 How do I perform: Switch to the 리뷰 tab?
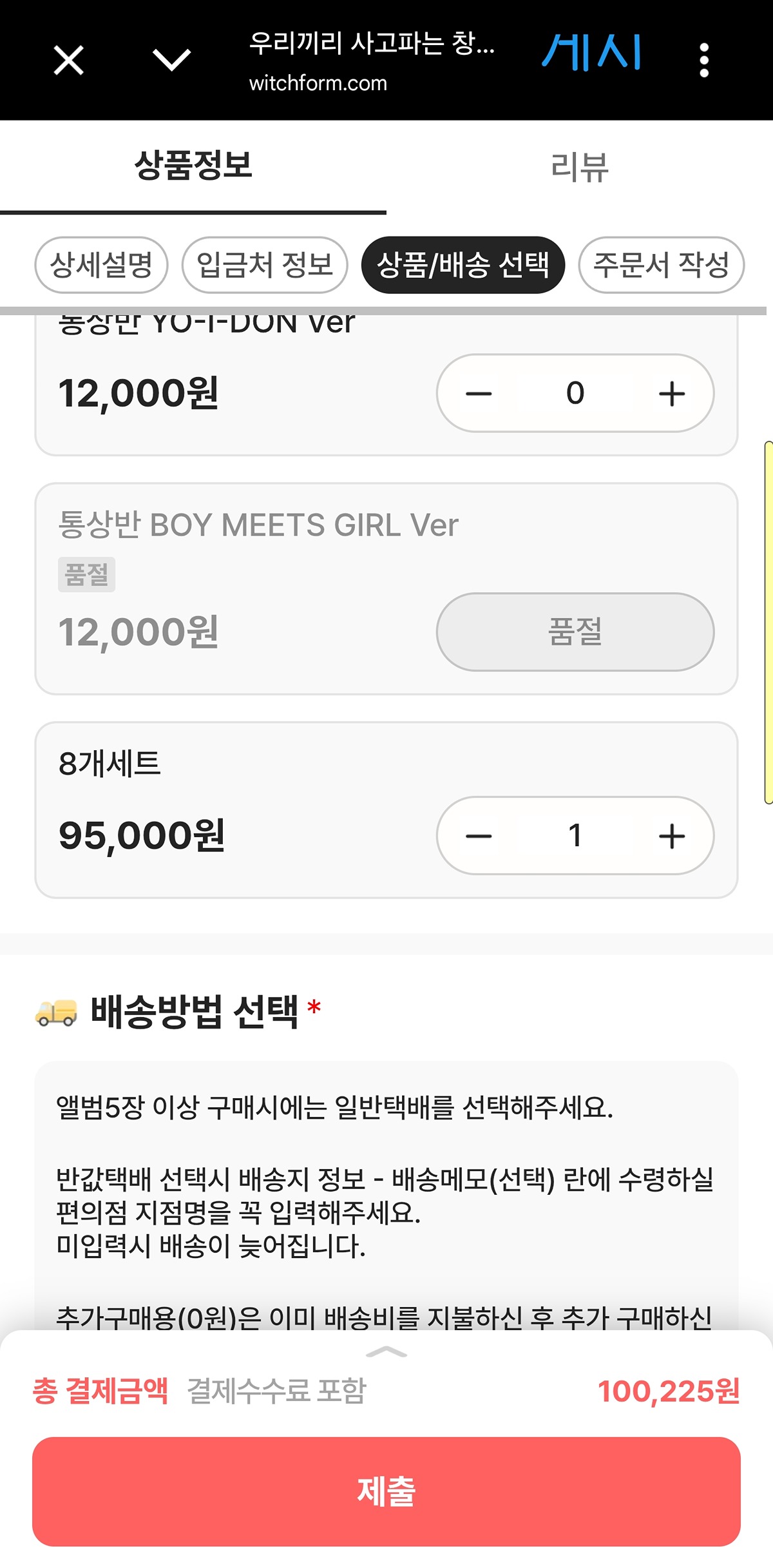tap(580, 166)
